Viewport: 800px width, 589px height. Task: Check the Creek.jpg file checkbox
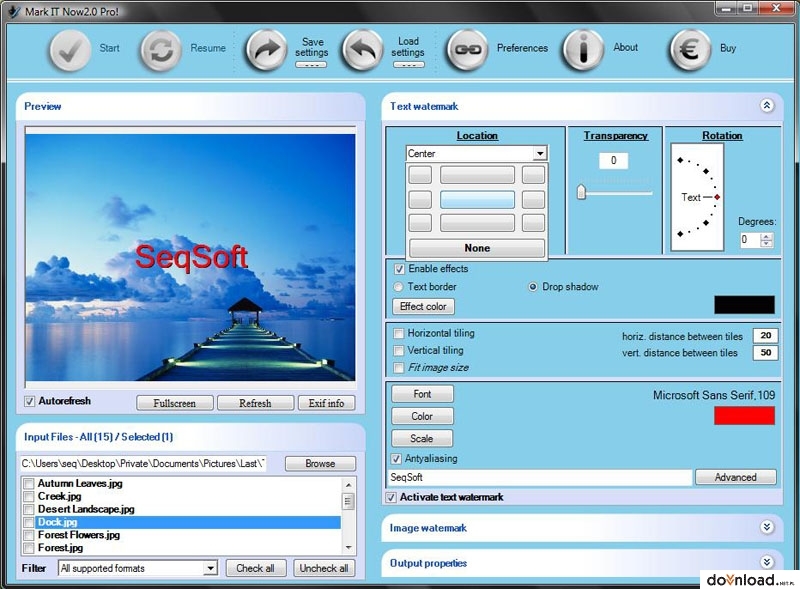pyautogui.click(x=29, y=496)
